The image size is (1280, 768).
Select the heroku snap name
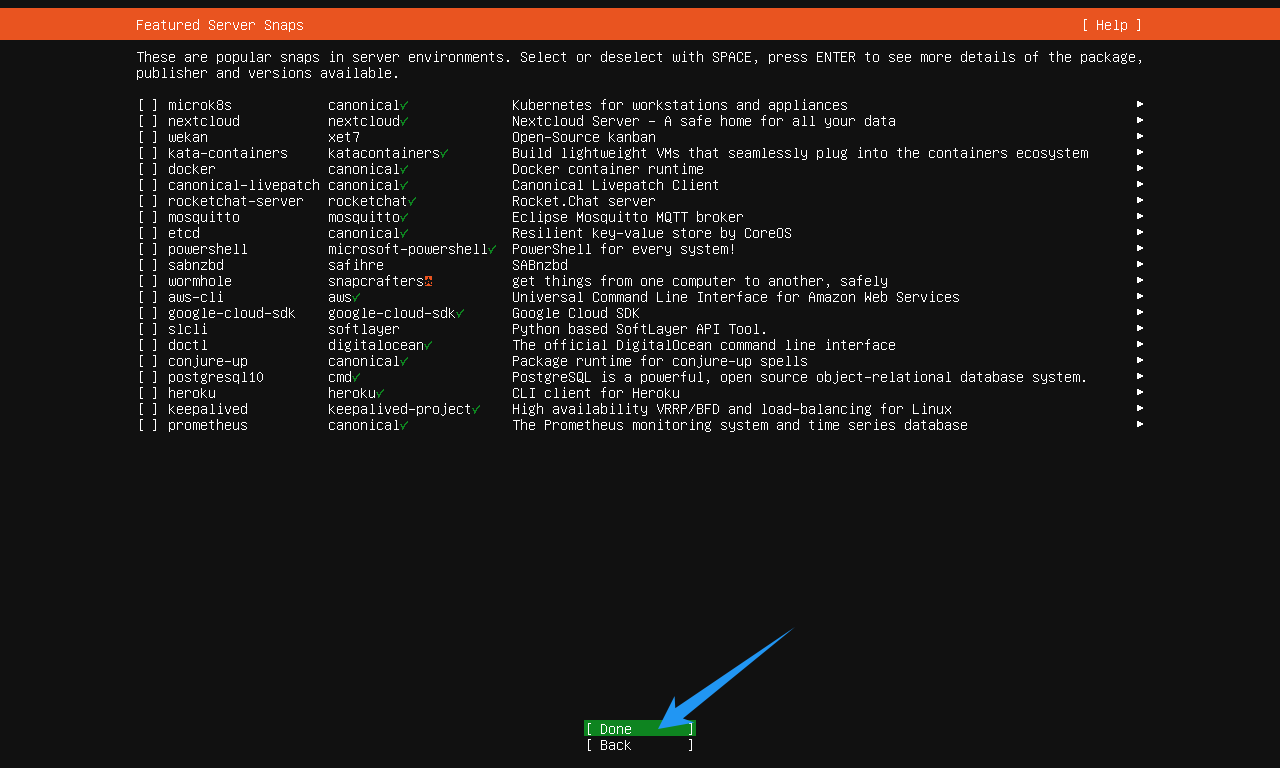click(x=192, y=393)
